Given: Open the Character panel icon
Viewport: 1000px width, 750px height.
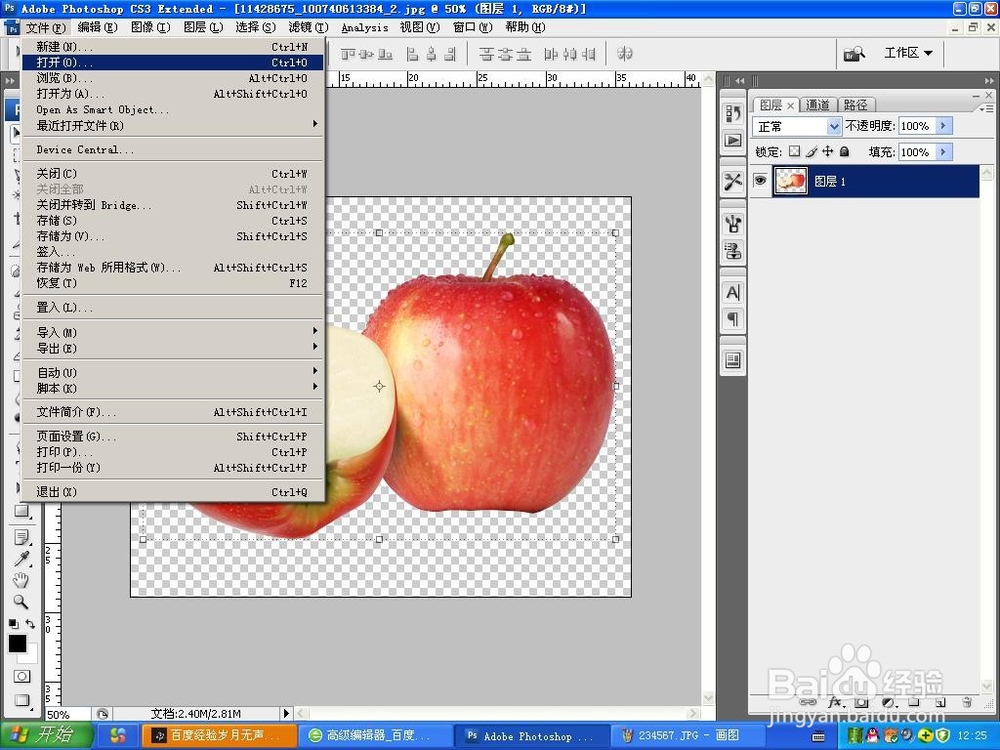Looking at the screenshot, I should [x=733, y=292].
